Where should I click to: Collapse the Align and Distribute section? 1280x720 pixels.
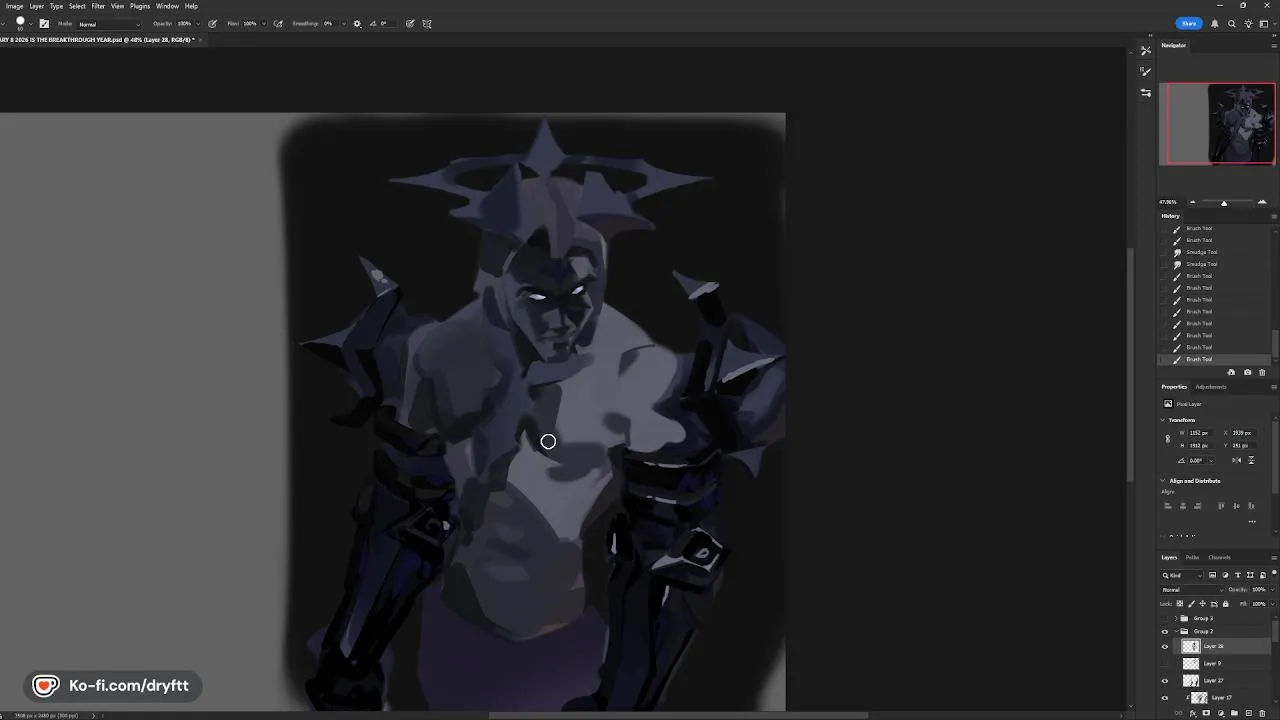coord(1163,481)
